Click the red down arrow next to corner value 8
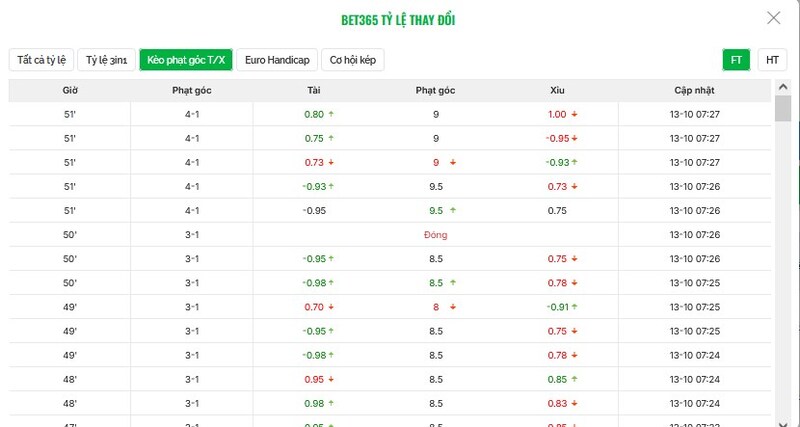Image resolution: width=800 pixels, height=427 pixels. pos(453,307)
